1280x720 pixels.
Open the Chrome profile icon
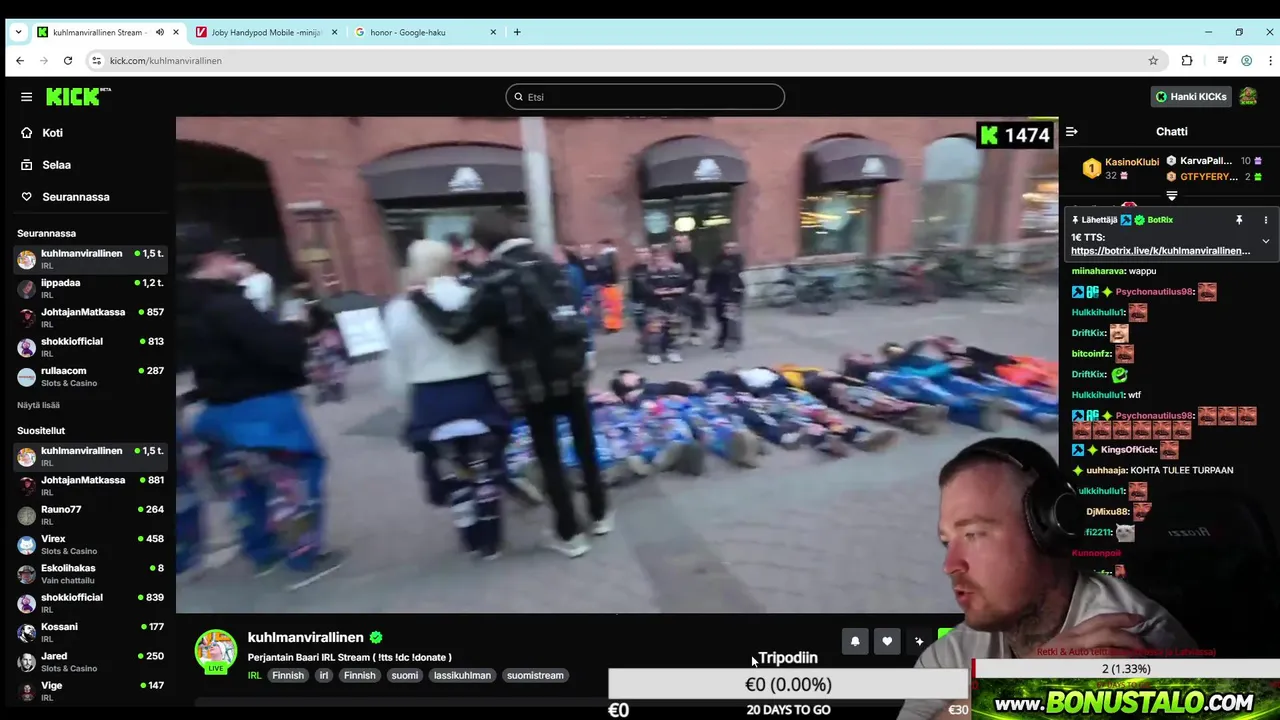tap(1246, 61)
